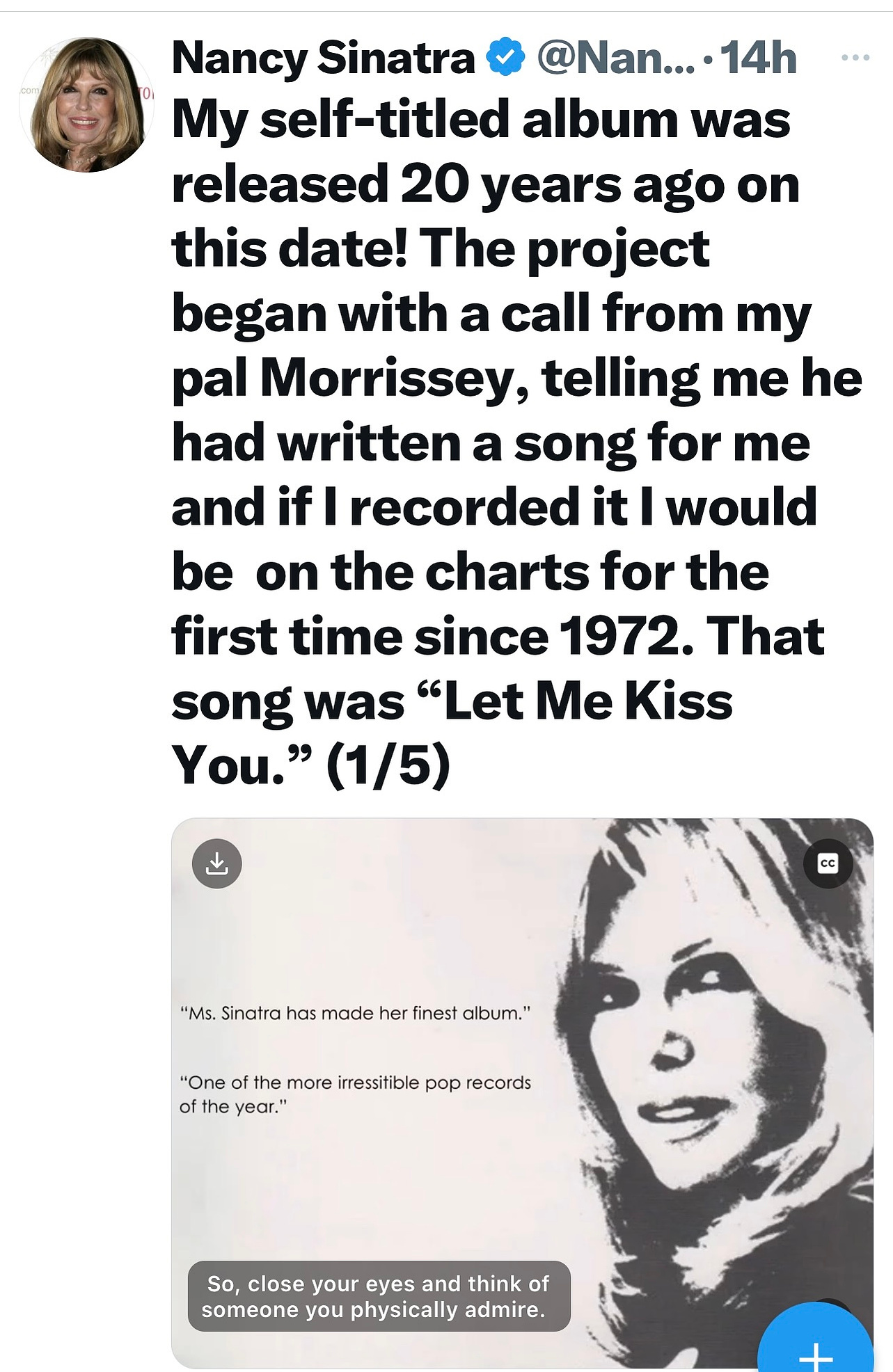893x1372 pixels.
Task: Open the 14h timestamp
Action: (x=758, y=58)
